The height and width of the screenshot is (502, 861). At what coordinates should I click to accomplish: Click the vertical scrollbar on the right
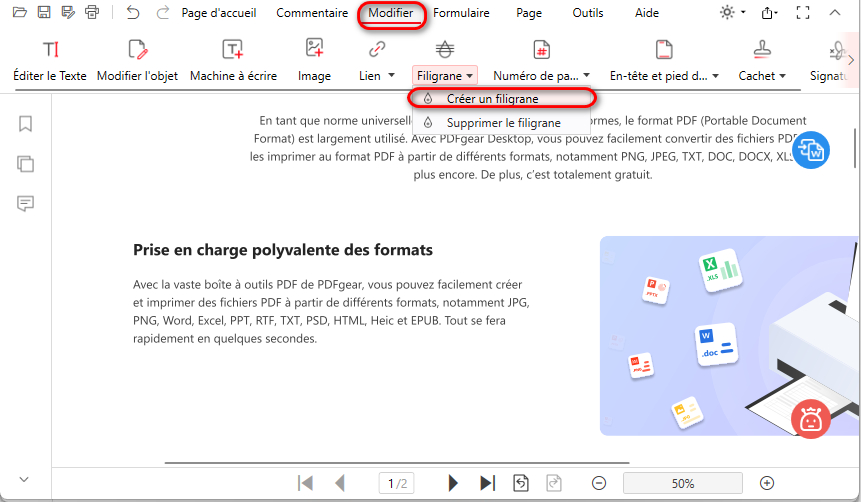pyautogui.click(x=854, y=148)
